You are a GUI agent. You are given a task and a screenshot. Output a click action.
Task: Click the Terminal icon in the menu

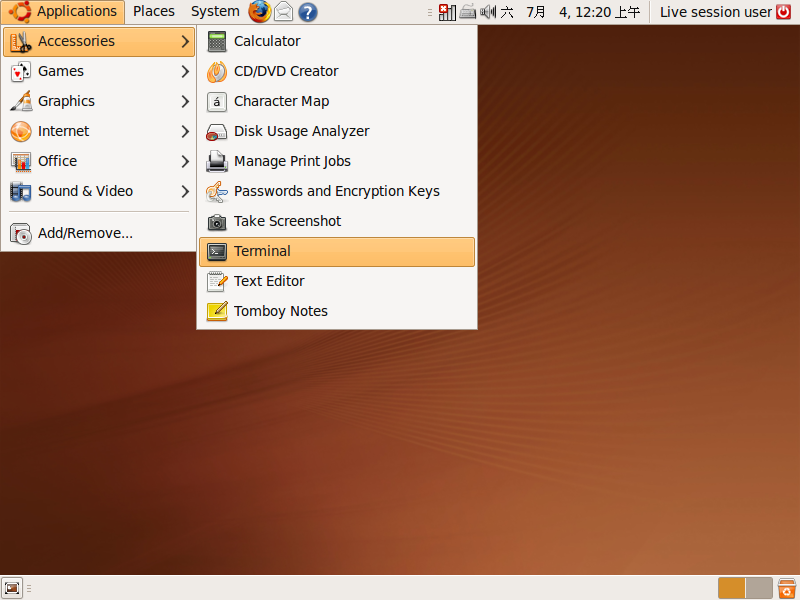click(x=217, y=252)
